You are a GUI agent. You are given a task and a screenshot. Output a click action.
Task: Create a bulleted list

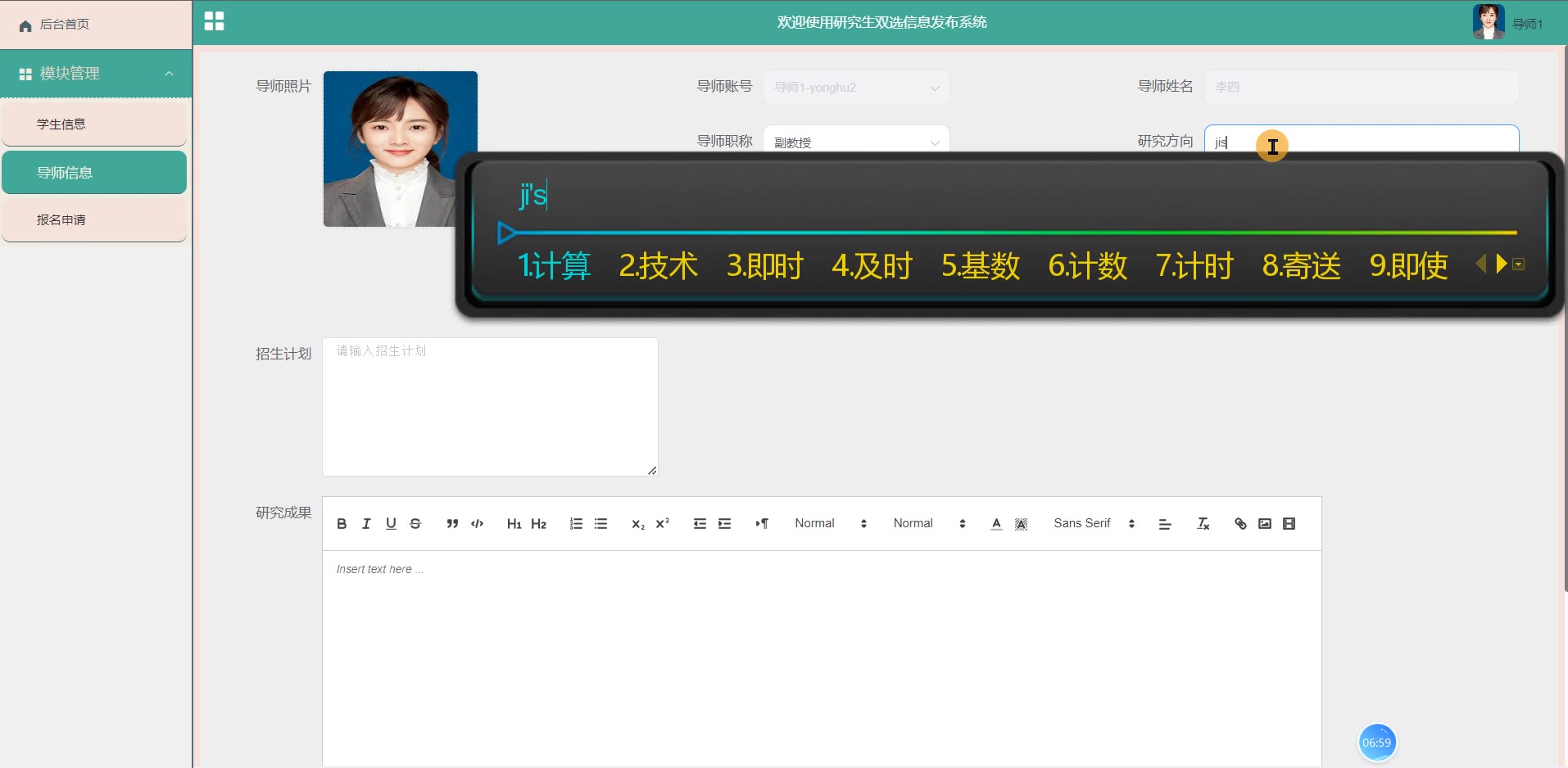600,524
